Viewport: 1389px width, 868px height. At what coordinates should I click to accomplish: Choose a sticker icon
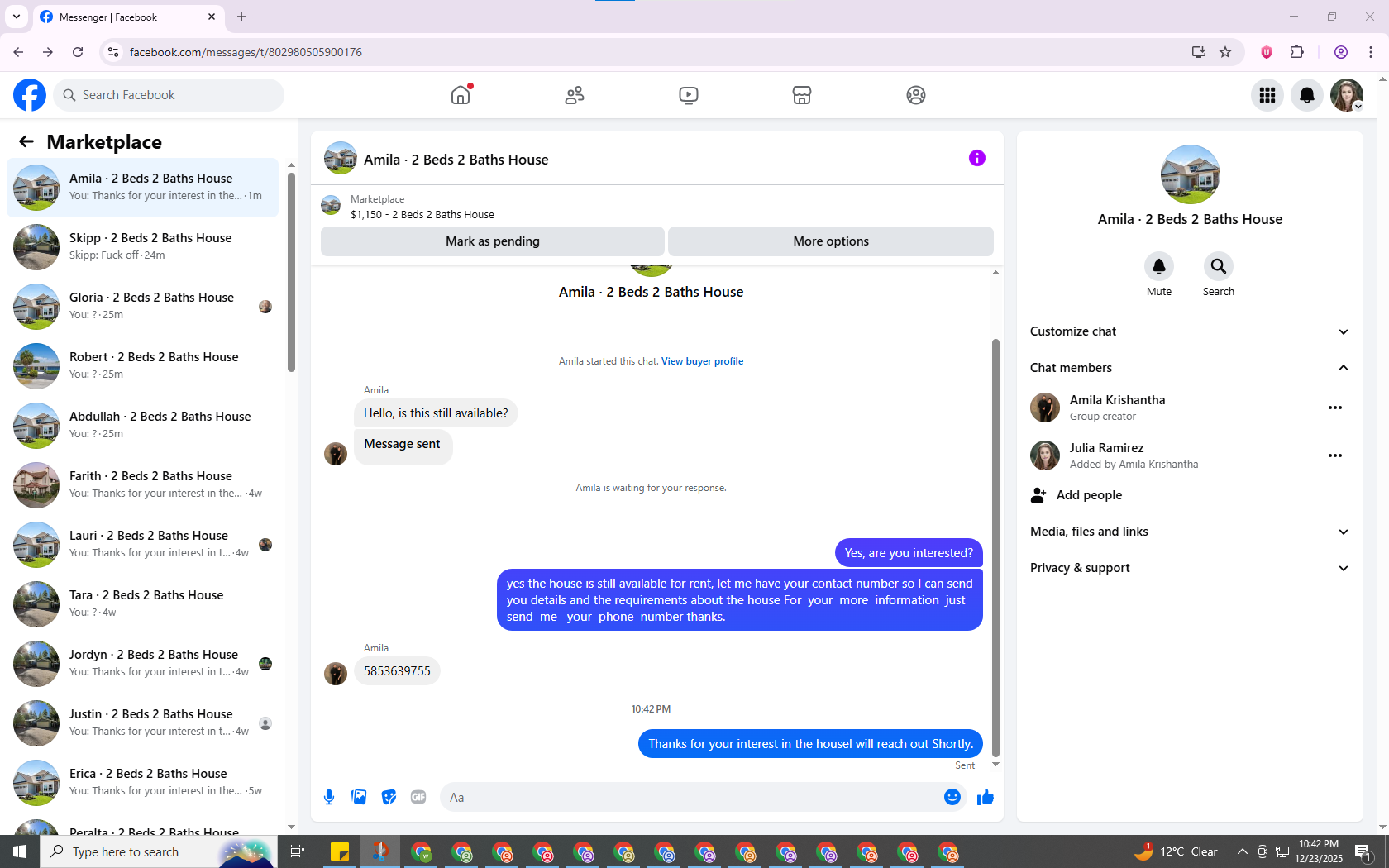389,797
